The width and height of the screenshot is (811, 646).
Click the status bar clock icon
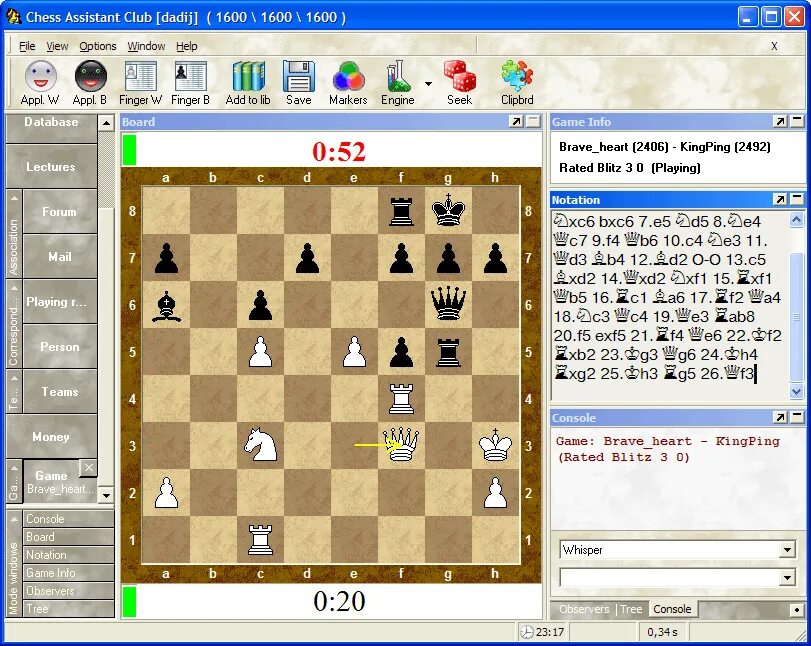click(527, 632)
